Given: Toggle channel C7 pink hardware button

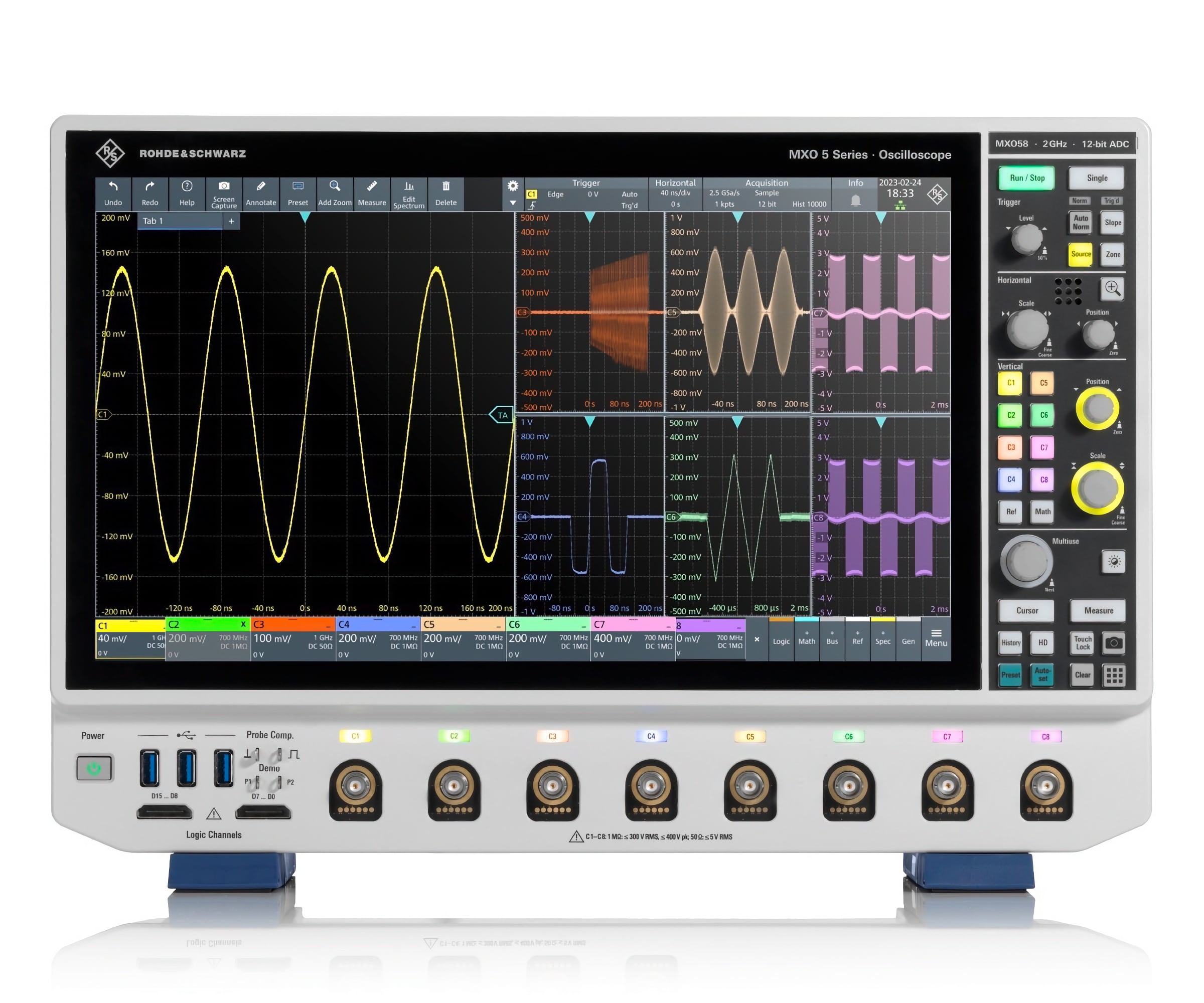Looking at the screenshot, I should (x=1043, y=448).
